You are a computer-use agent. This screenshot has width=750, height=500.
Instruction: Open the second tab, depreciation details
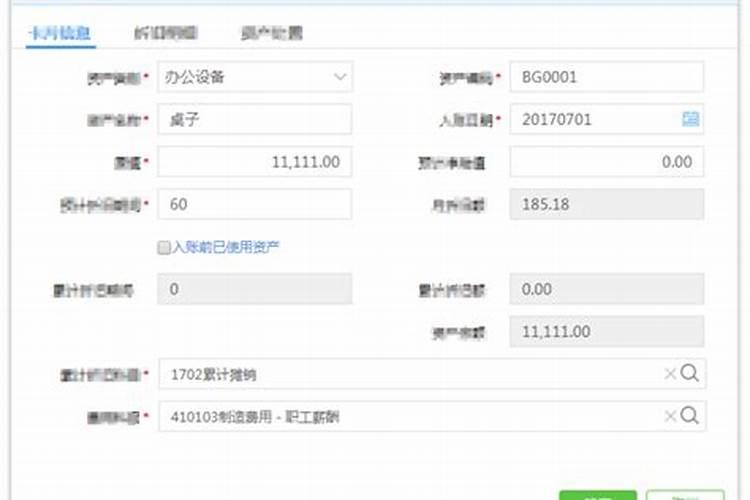[x=165, y=33]
